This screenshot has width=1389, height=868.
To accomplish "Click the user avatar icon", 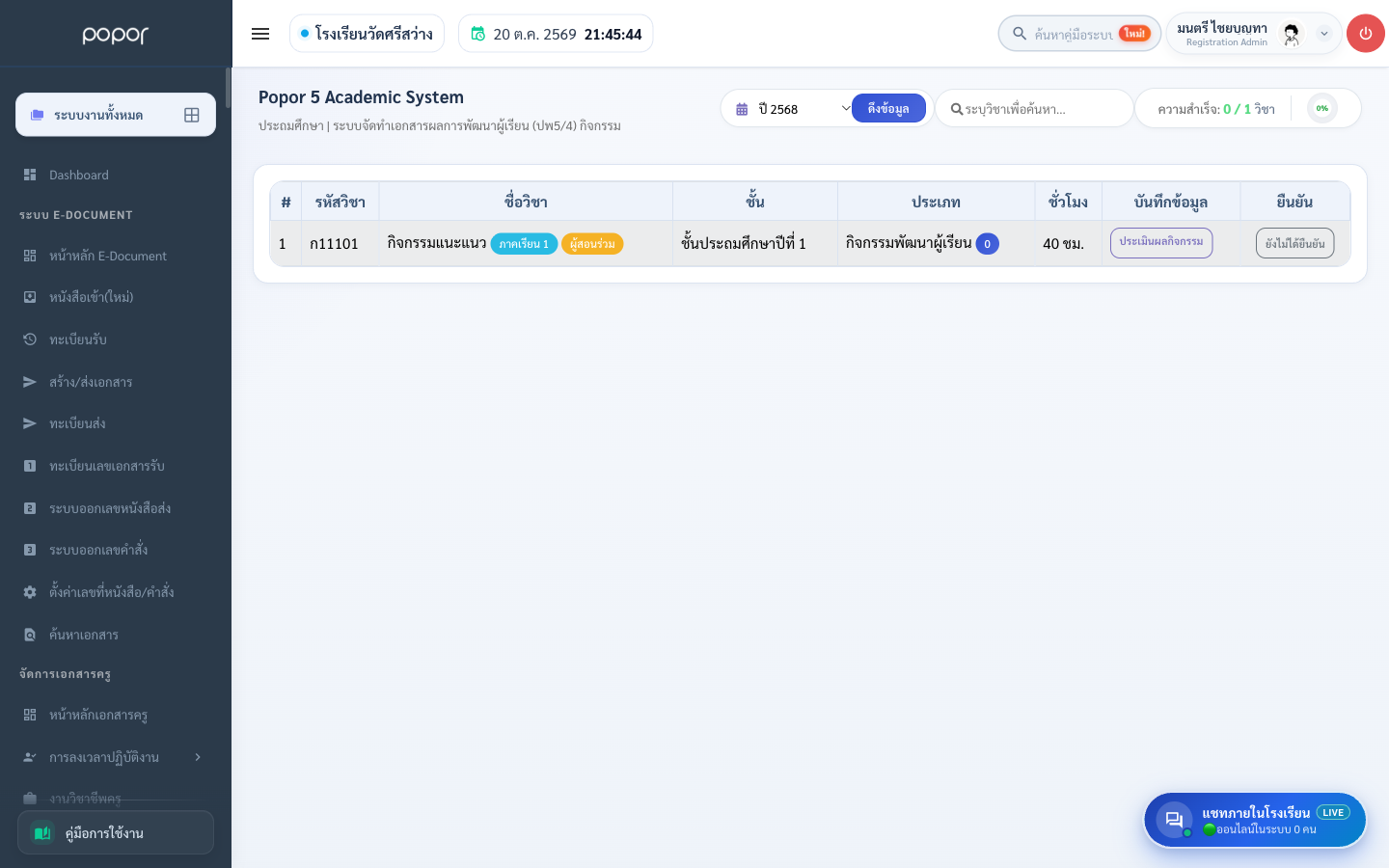I will pyautogui.click(x=1292, y=34).
